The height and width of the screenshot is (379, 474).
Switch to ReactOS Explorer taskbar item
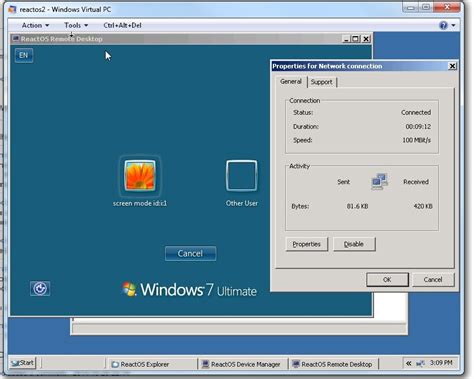tap(152, 364)
